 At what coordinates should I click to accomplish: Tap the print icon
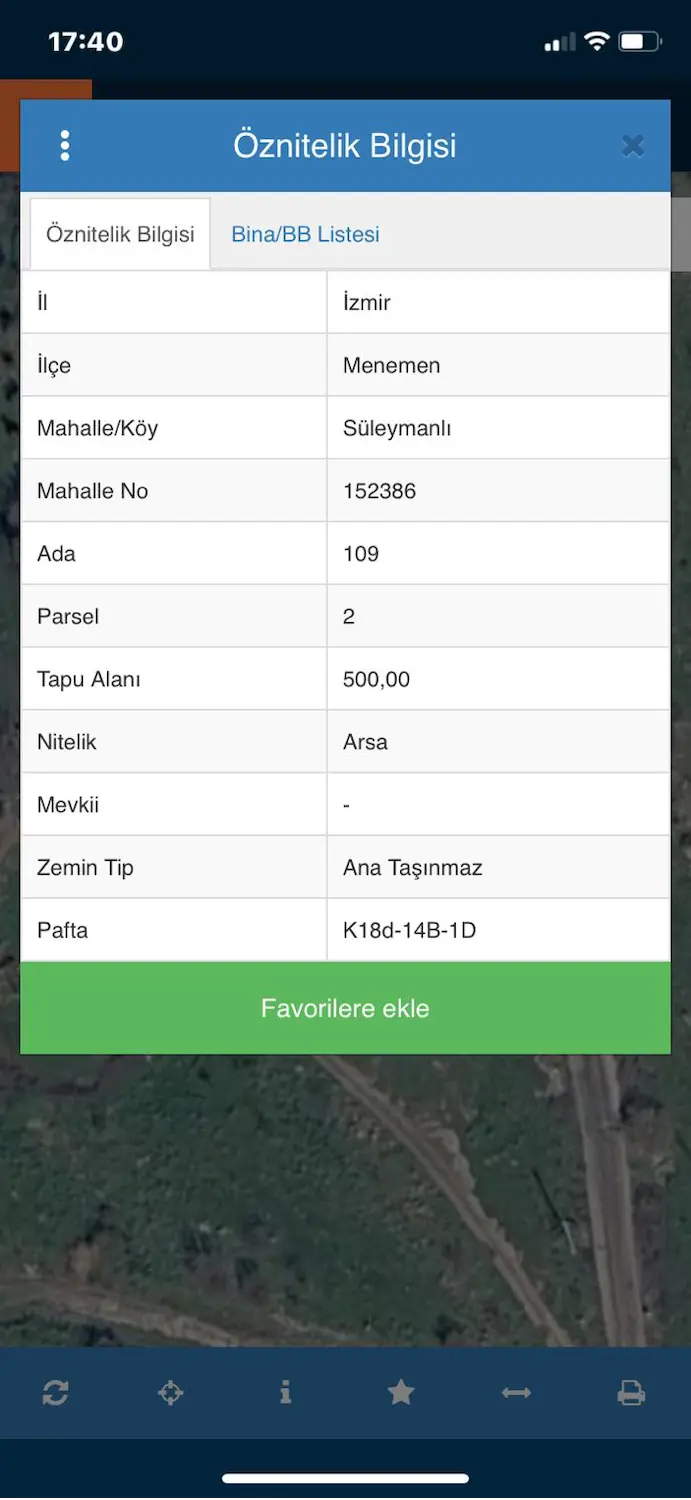631,1392
